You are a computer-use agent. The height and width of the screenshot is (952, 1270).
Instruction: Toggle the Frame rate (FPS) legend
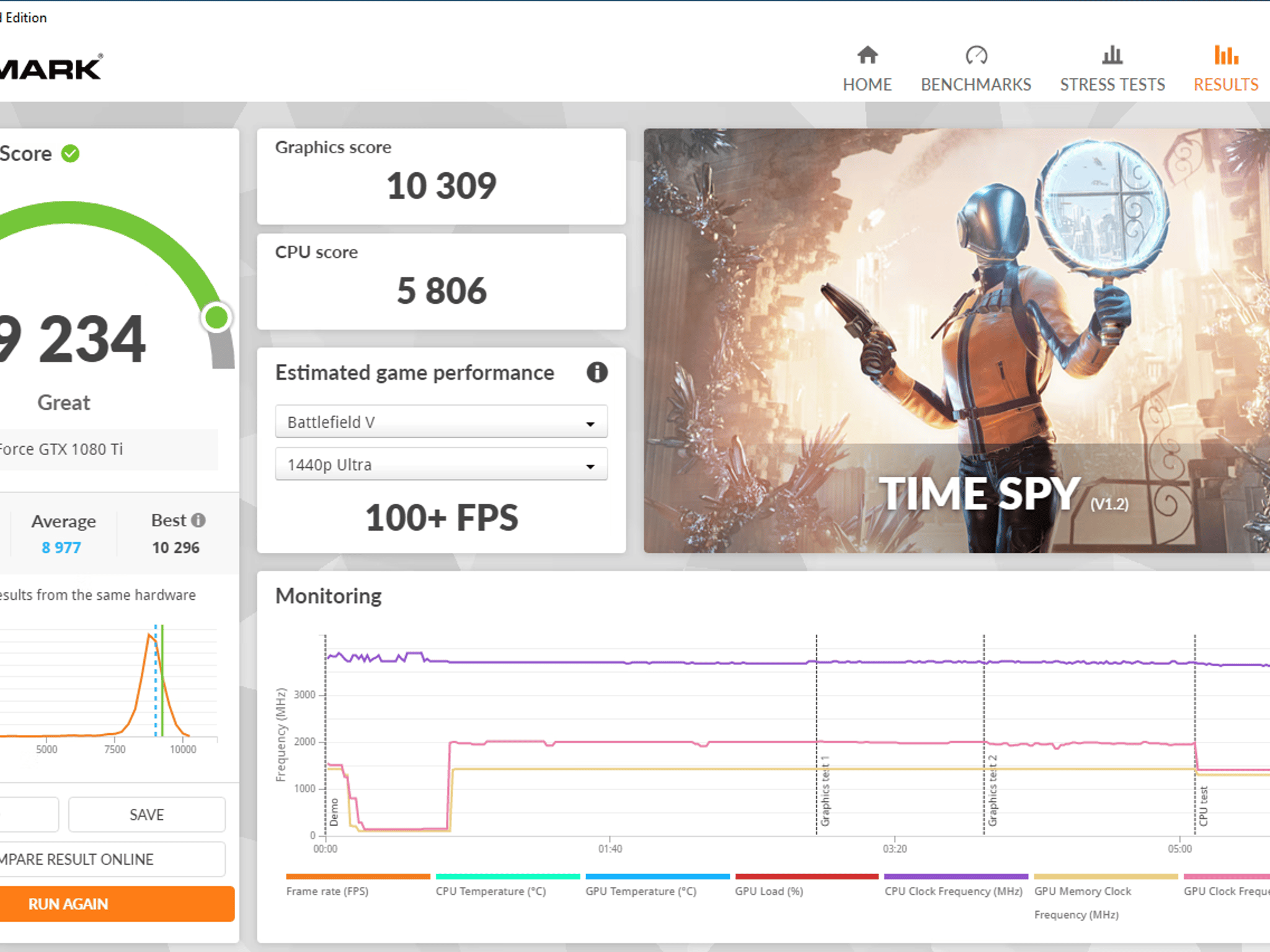[x=358, y=886]
